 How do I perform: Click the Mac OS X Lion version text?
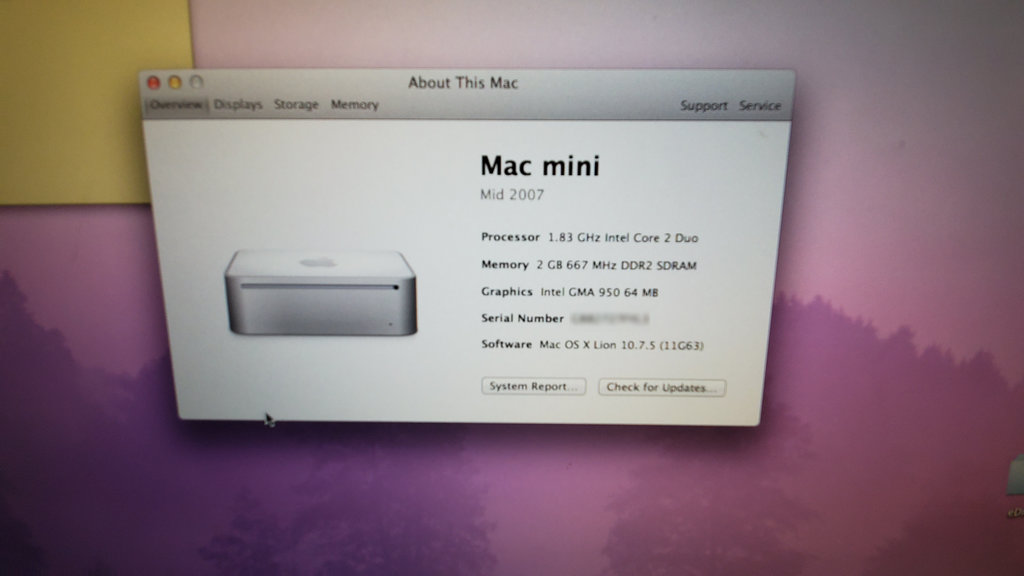(x=625, y=346)
